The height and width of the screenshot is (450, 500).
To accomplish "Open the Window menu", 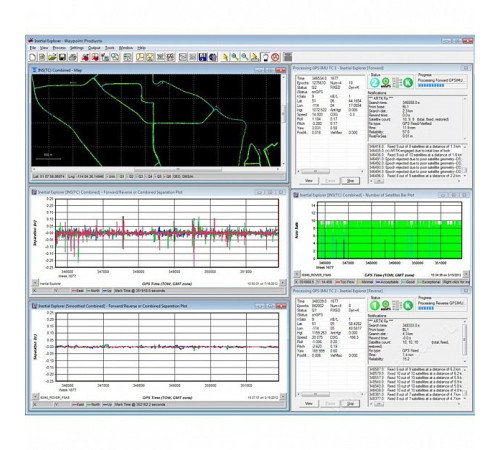I will [126, 48].
